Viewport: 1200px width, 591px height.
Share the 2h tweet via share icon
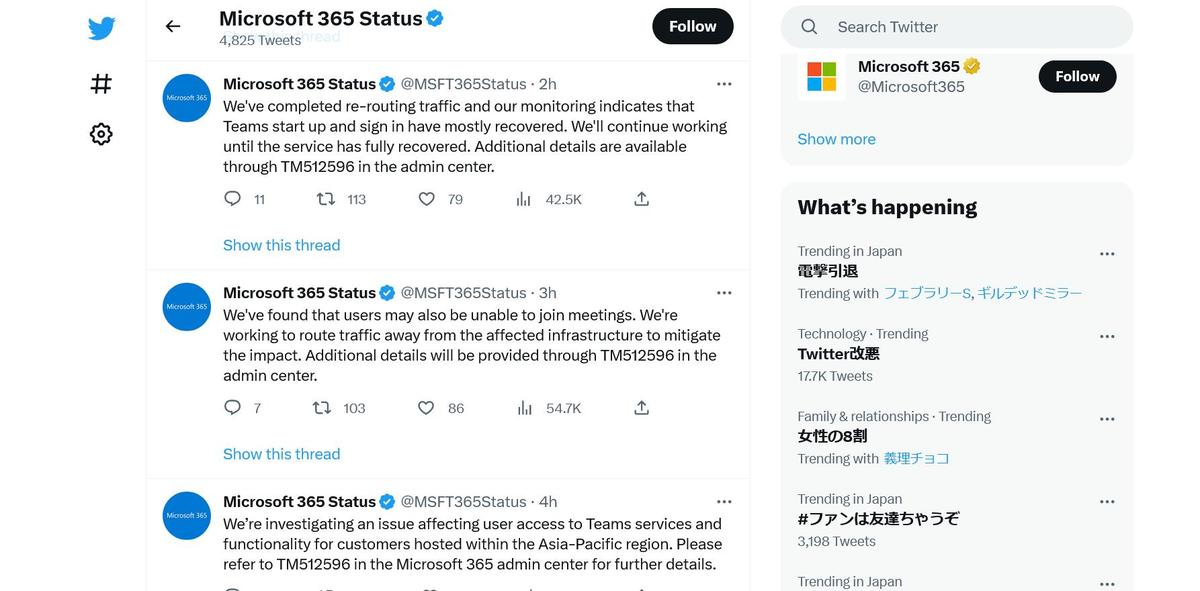[x=642, y=199]
